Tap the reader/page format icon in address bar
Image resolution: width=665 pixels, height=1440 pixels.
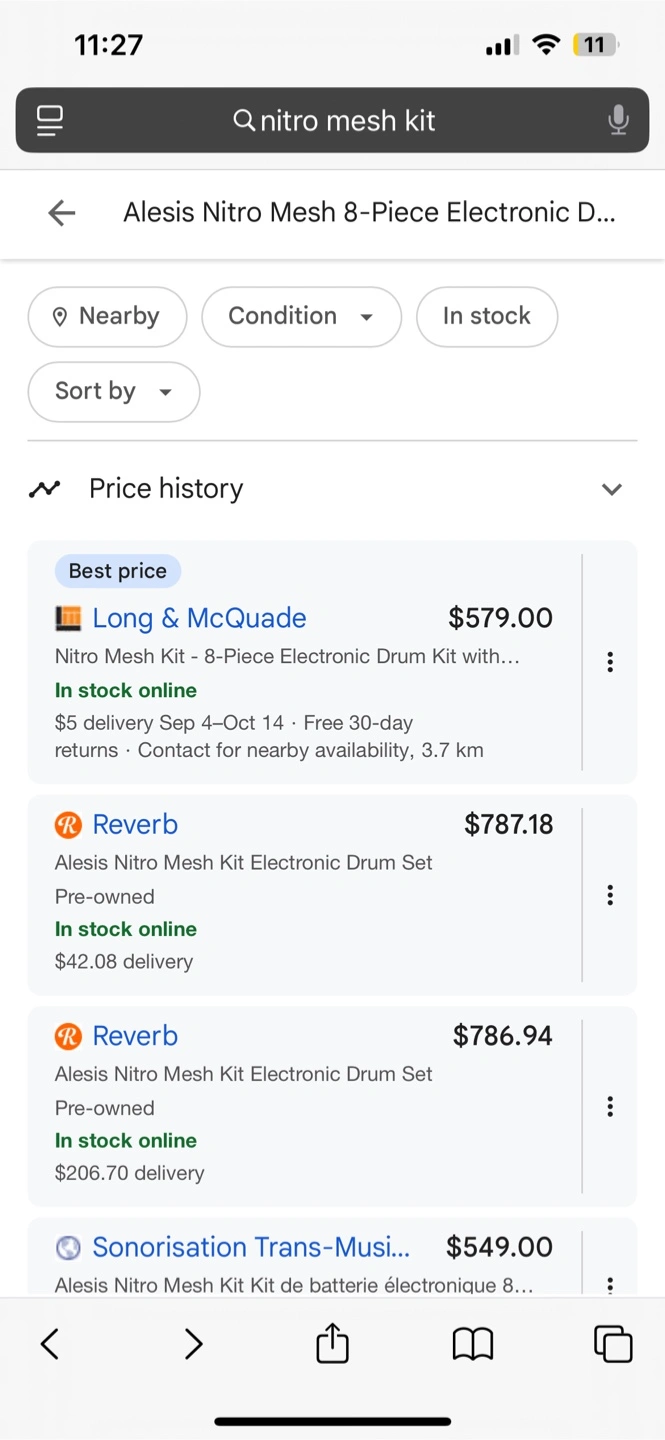[50, 121]
